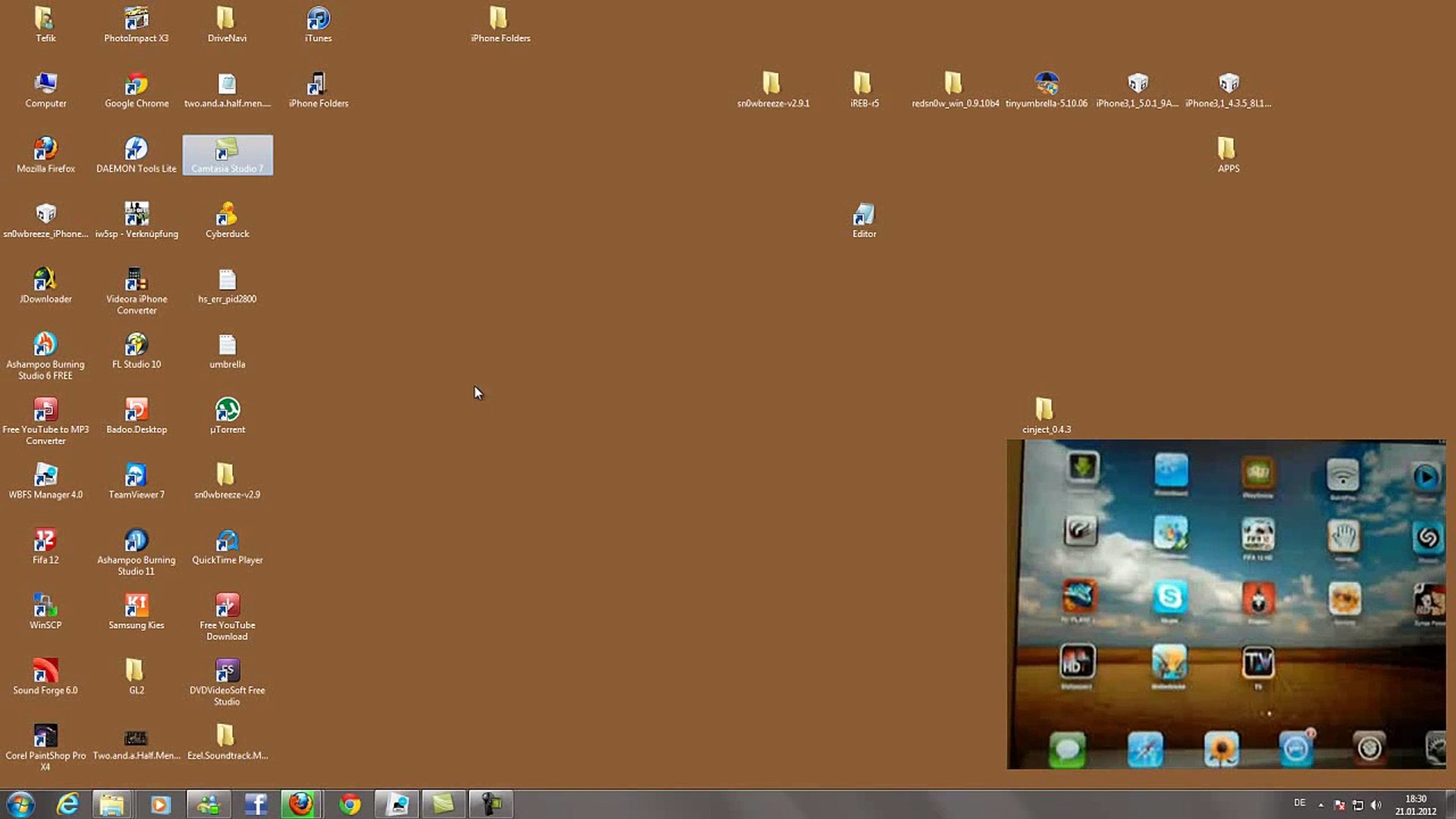Click the Facebook taskbar icon

[x=256, y=804]
